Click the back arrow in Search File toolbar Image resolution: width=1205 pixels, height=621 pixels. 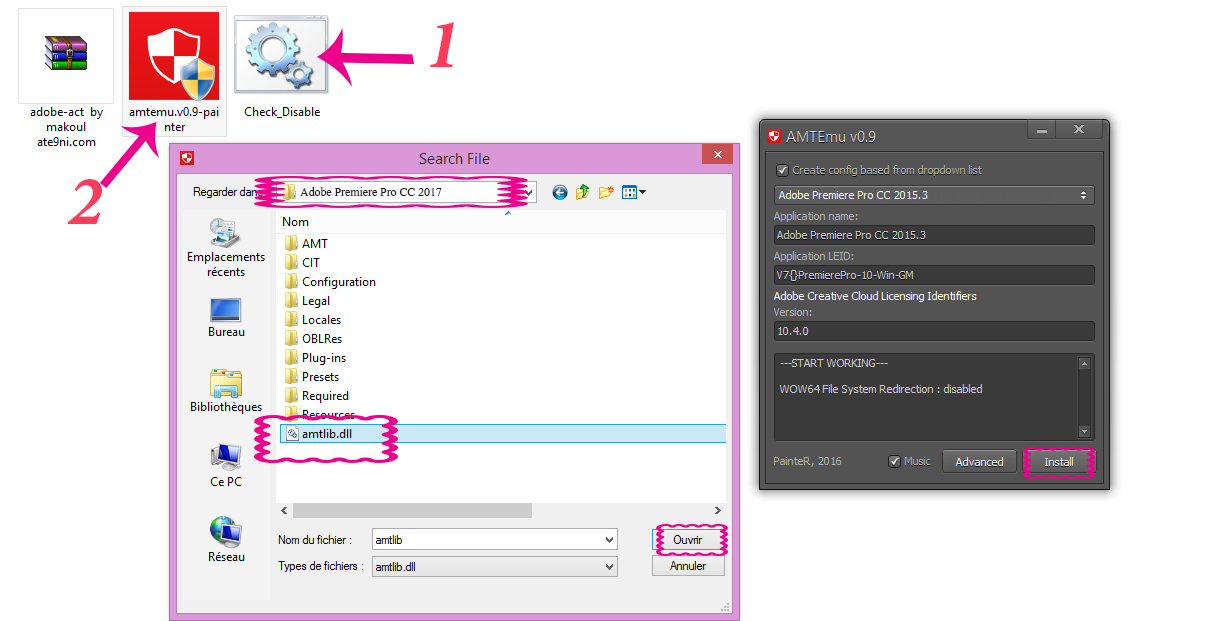tap(559, 192)
